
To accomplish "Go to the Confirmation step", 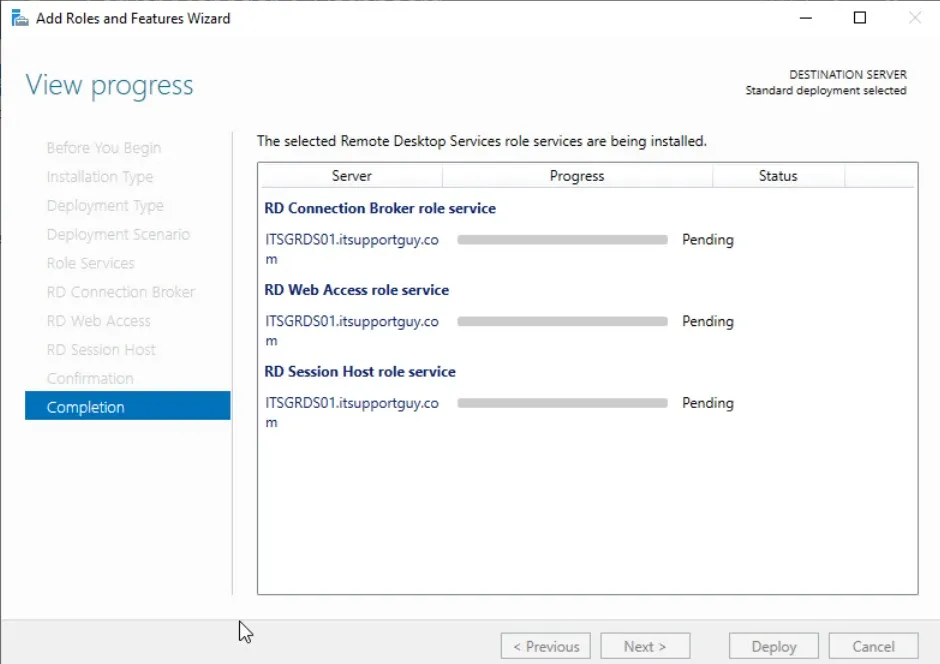I will point(90,378).
